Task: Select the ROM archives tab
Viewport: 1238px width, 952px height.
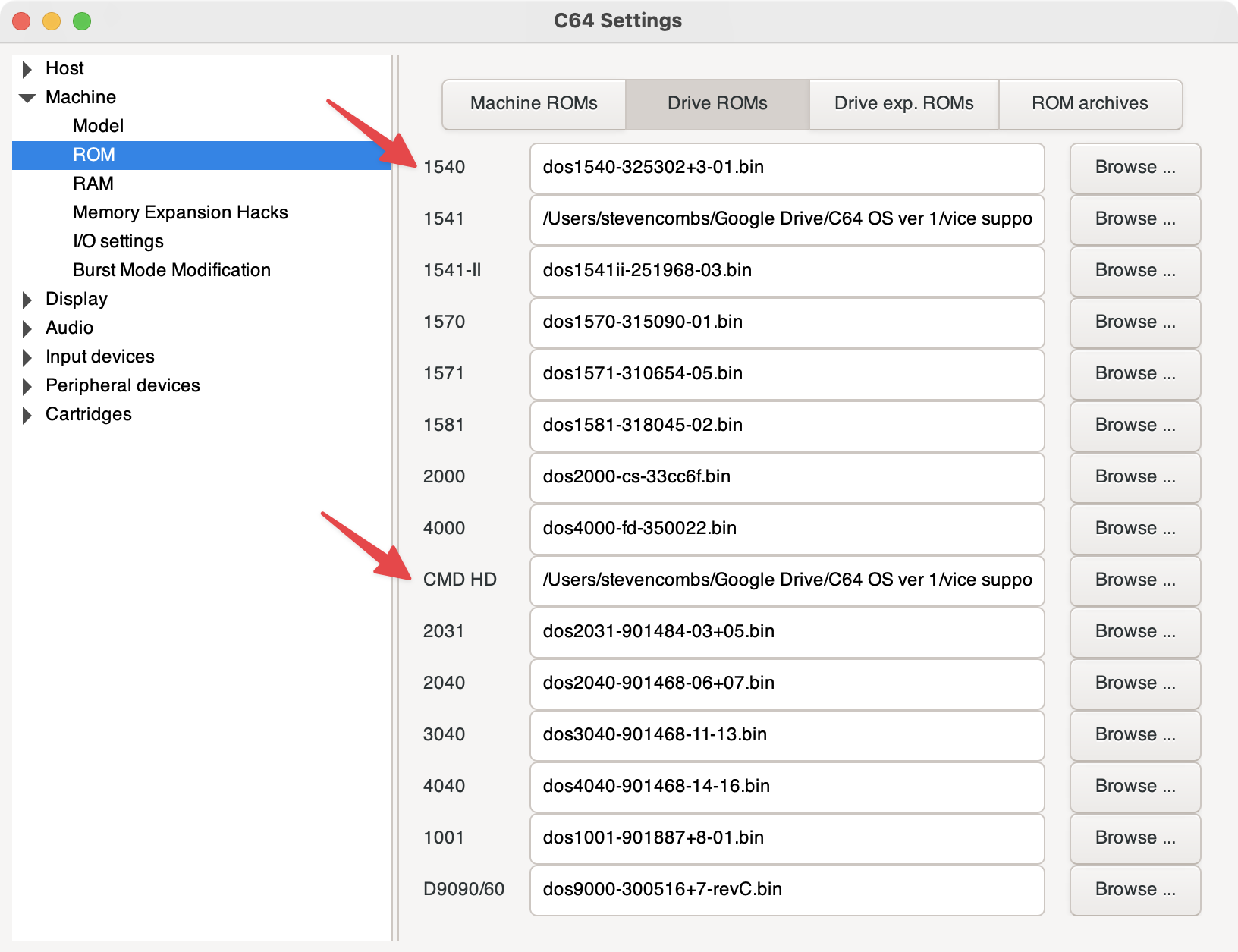Action: [1089, 103]
